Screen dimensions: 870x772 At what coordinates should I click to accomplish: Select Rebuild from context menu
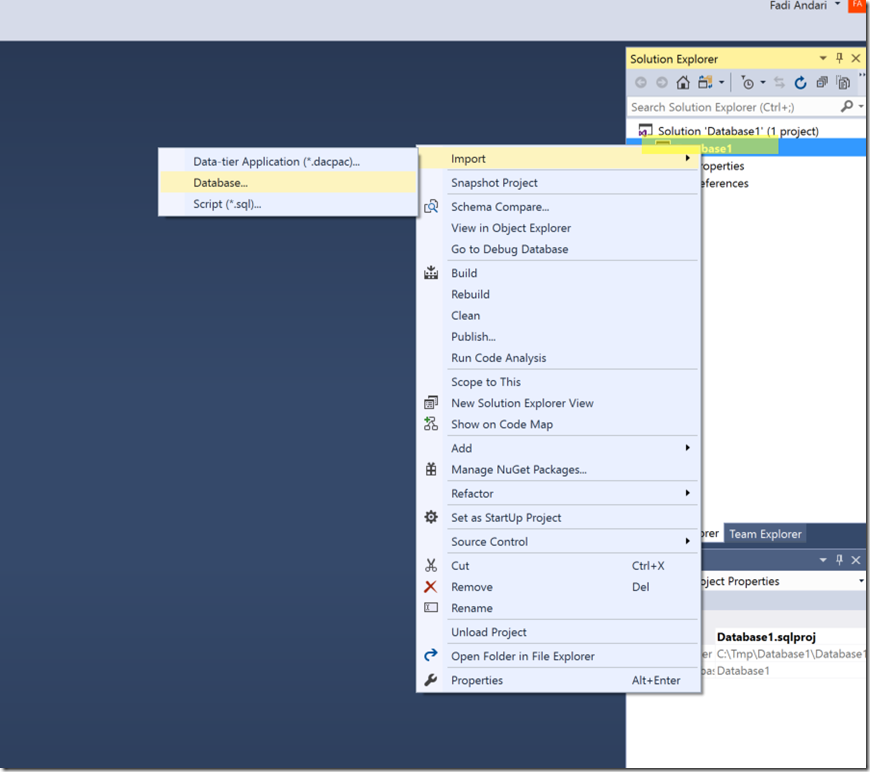[x=559, y=294]
